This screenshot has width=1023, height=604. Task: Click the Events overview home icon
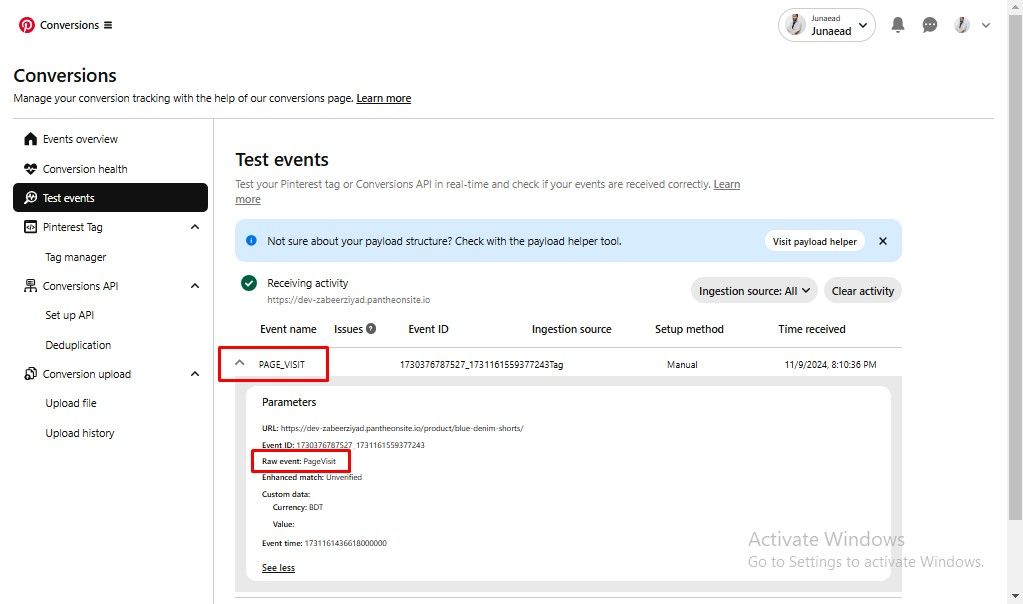click(x=31, y=139)
